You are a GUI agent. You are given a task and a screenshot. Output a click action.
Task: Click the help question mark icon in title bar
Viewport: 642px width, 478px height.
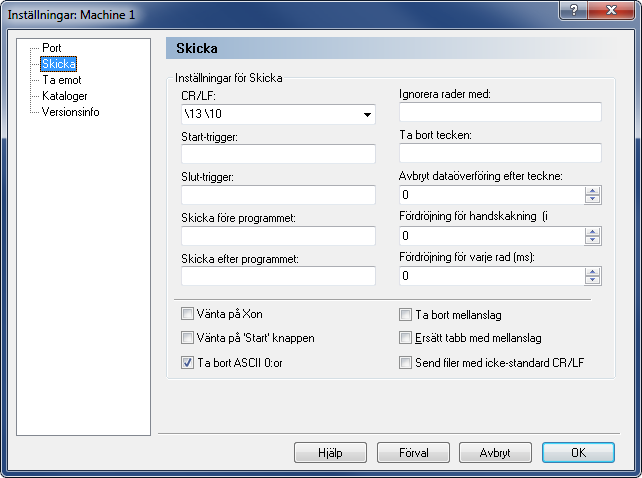(573, 10)
